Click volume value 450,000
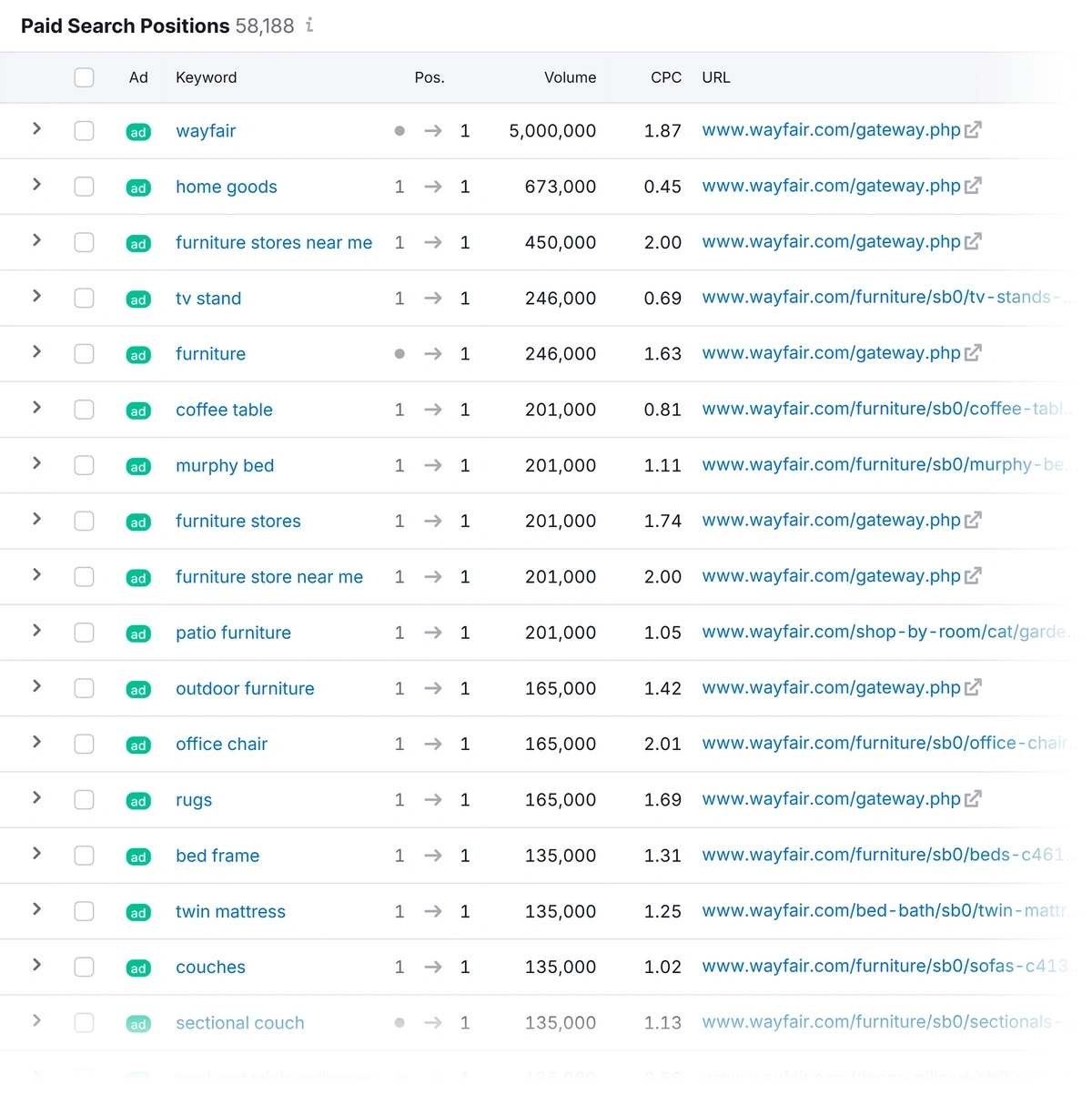Screen dimensions: 1092x1095 click(561, 242)
